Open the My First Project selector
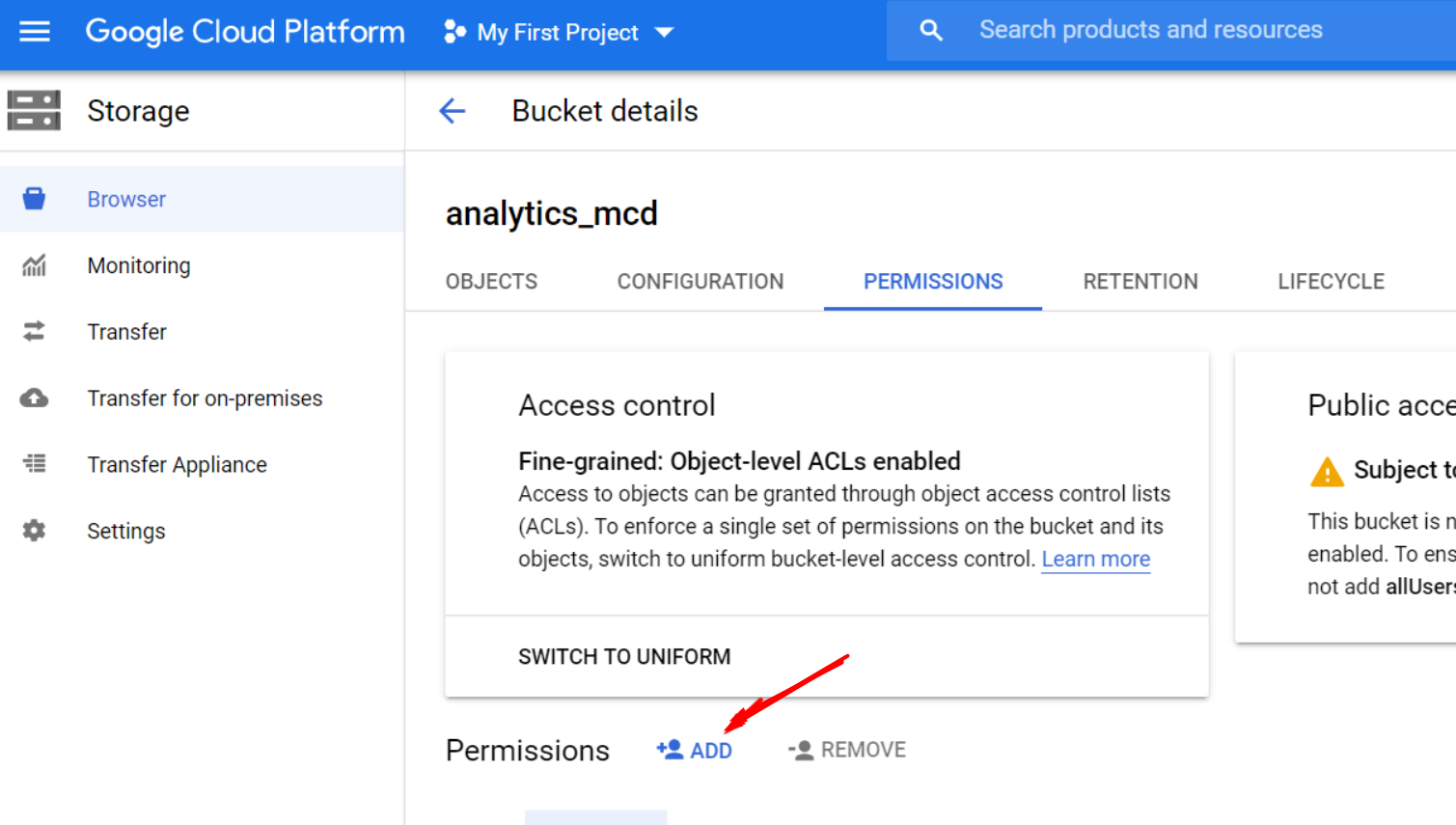The image size is (1456, 825). (558, 32)
